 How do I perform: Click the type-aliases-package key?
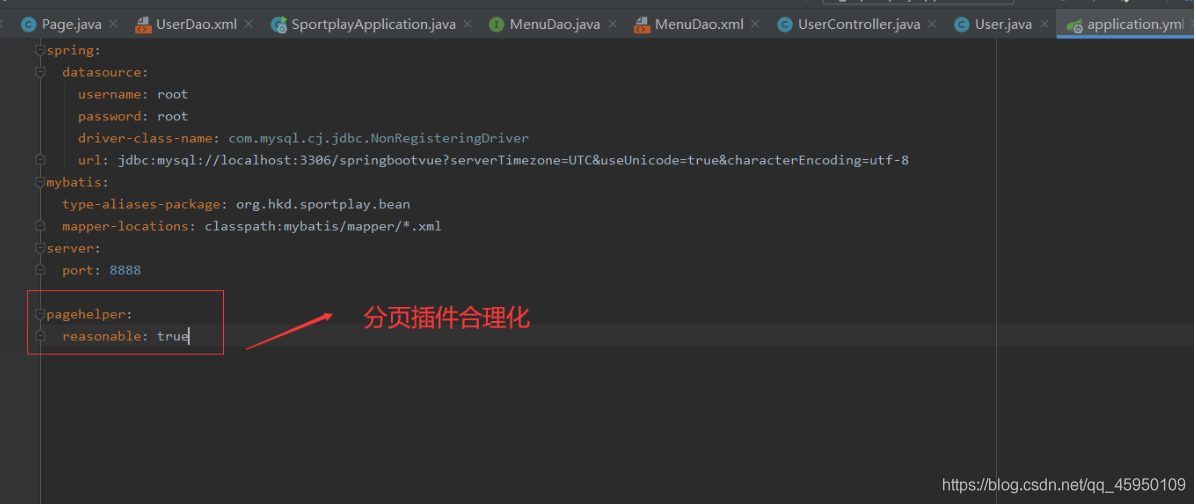[141, 204]
